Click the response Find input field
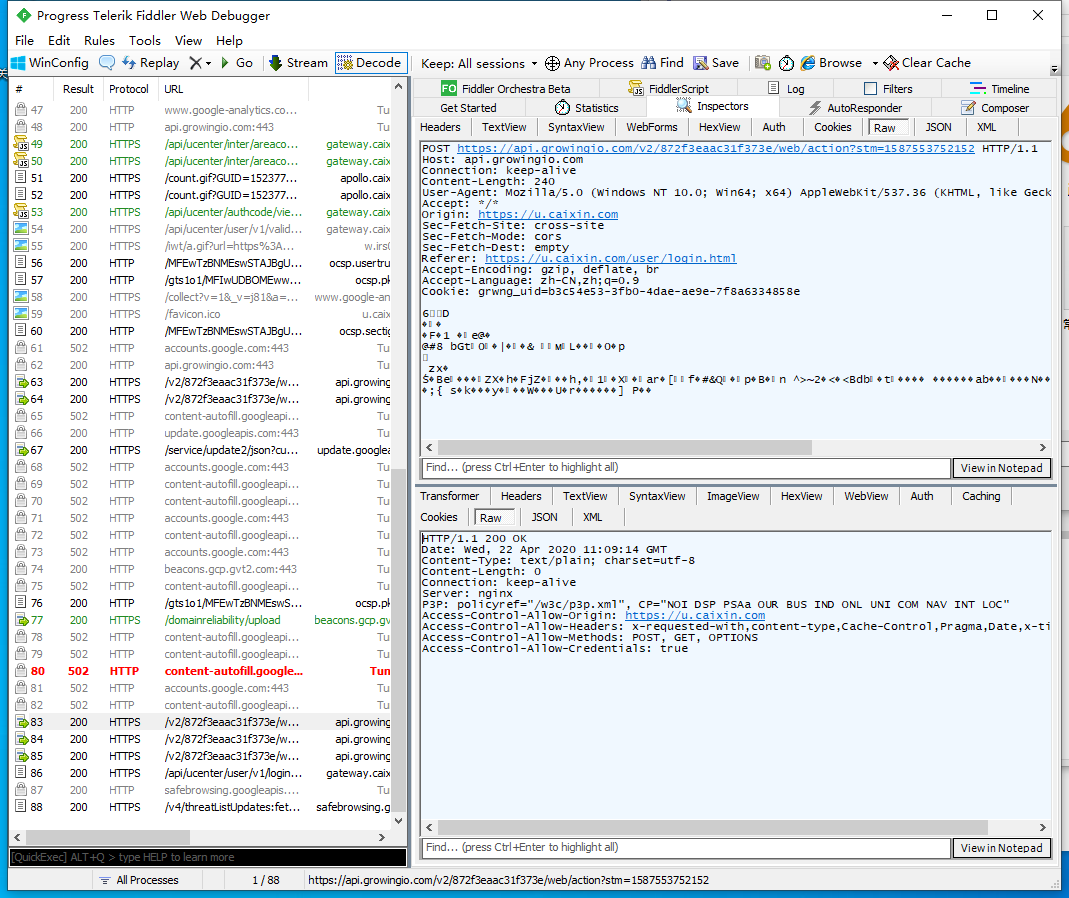 [684, 848]
